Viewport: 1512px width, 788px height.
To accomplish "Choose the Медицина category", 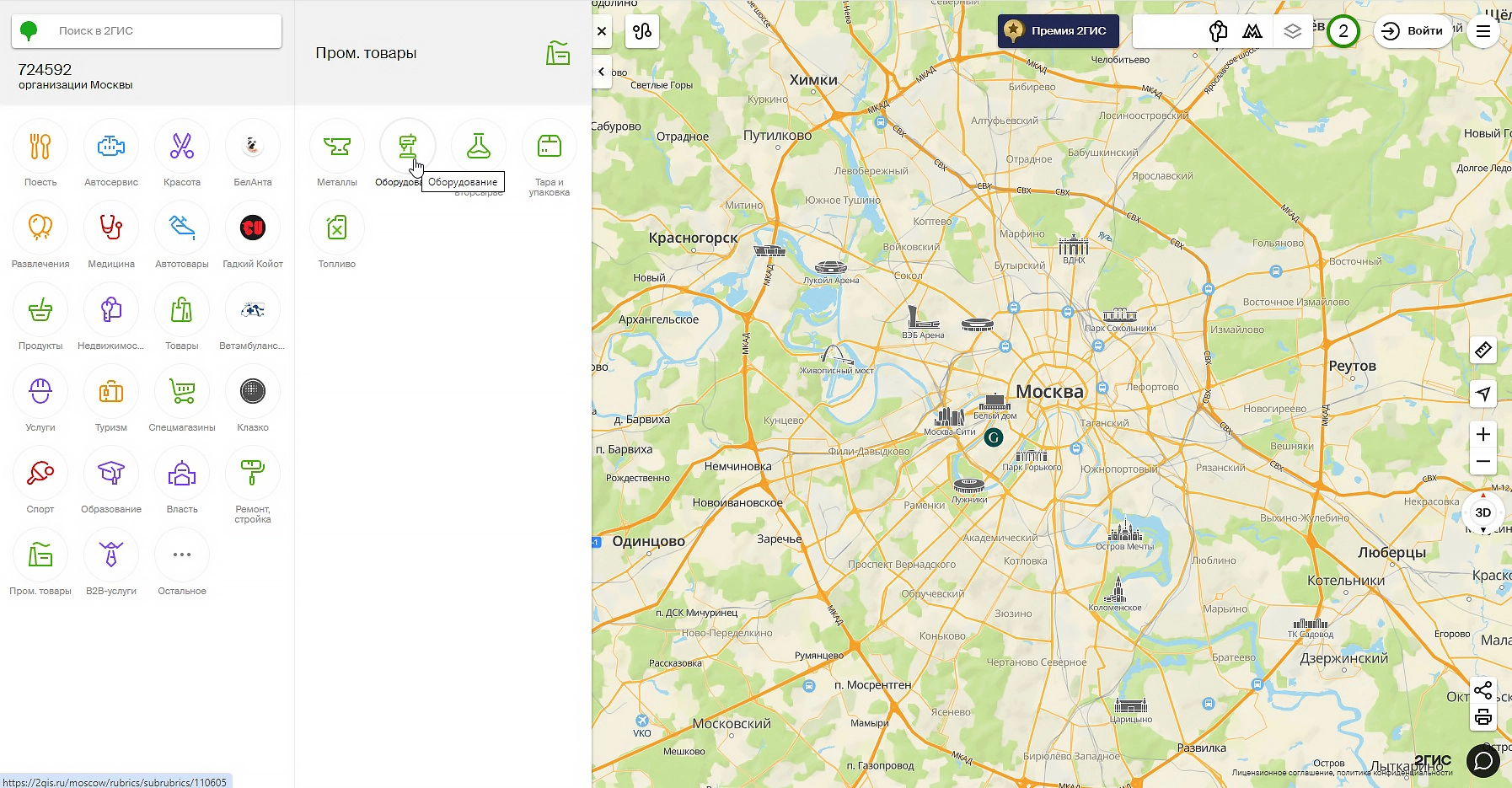I will point(111,228).
